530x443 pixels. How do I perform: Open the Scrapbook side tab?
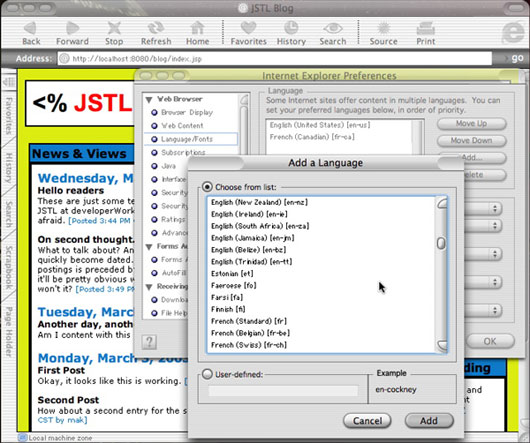click(9, 268)
